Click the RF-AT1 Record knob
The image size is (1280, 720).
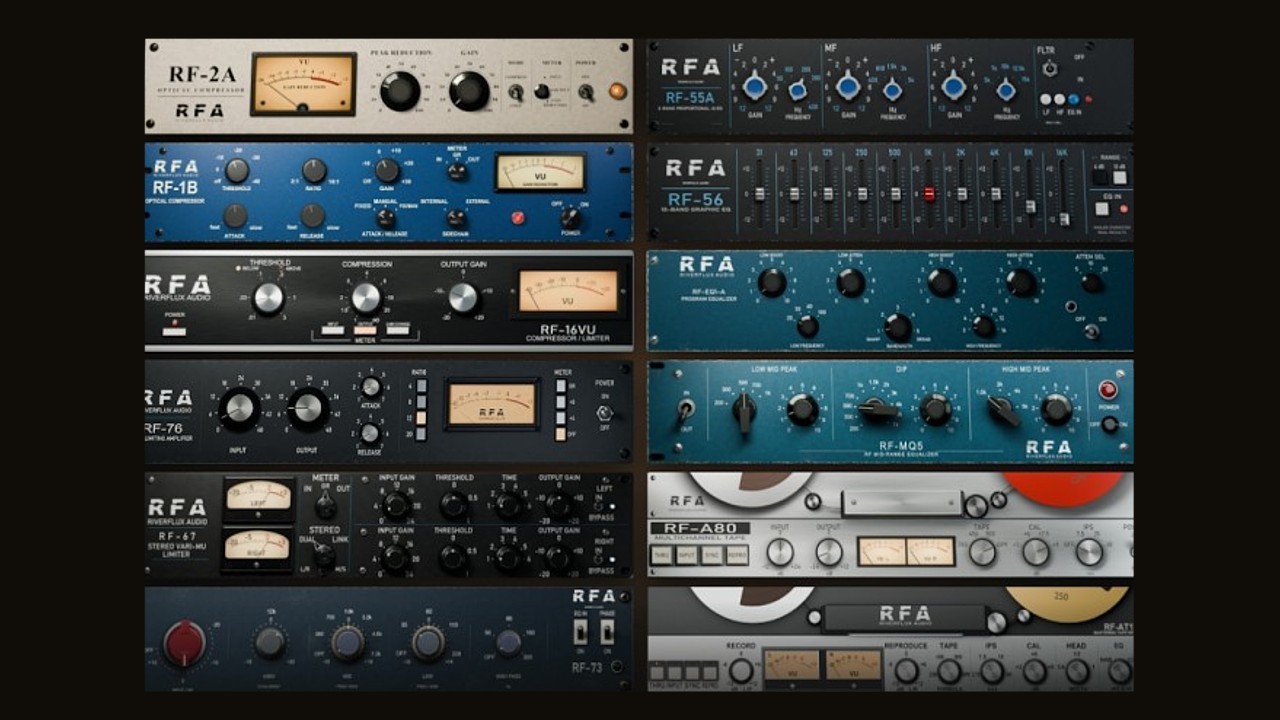[741, 670]
